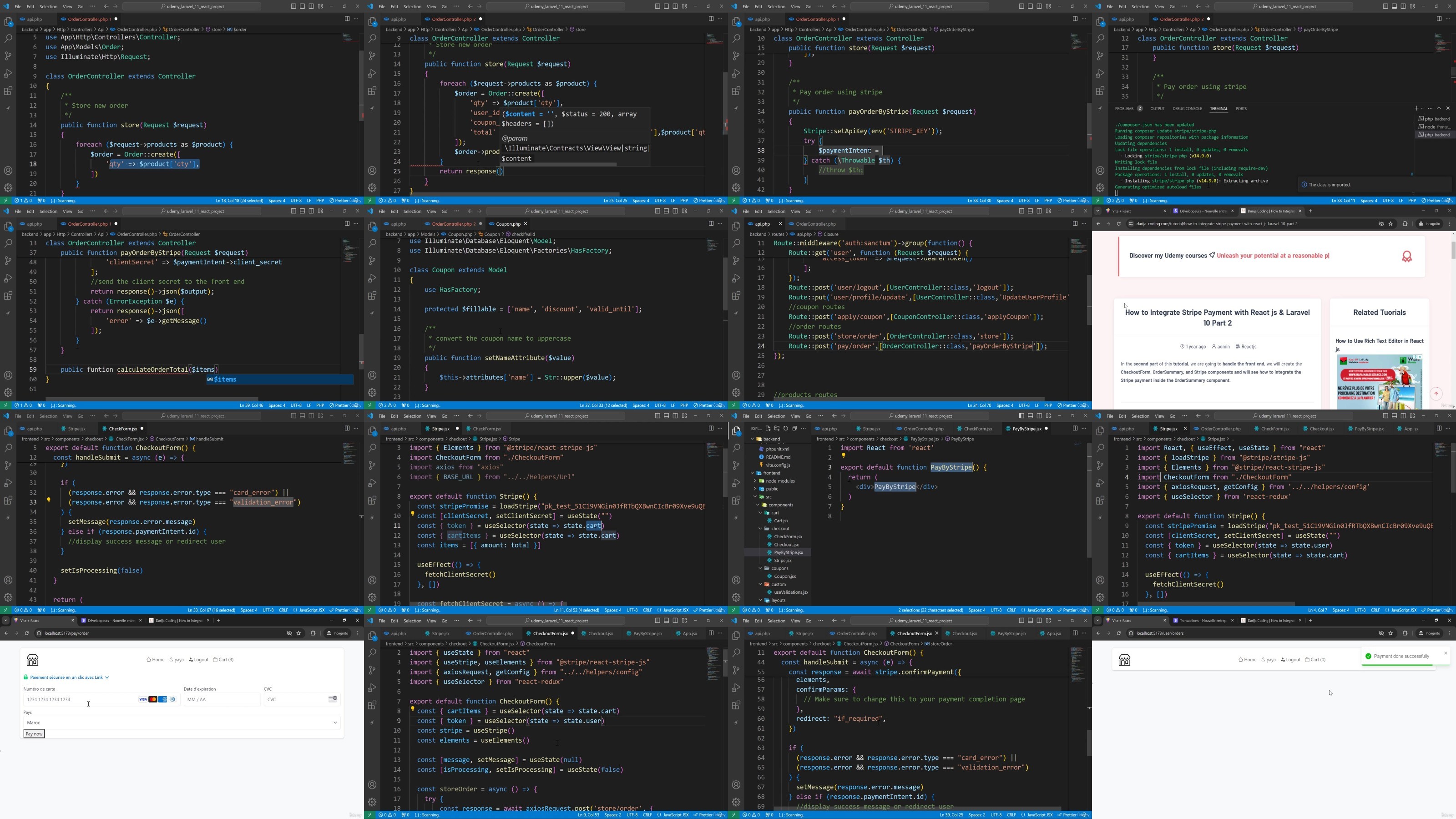Click the '2 selections (22 characters selected)' status entry
Viewport: 1456px width, 819px height.
(x=930, y=611)
